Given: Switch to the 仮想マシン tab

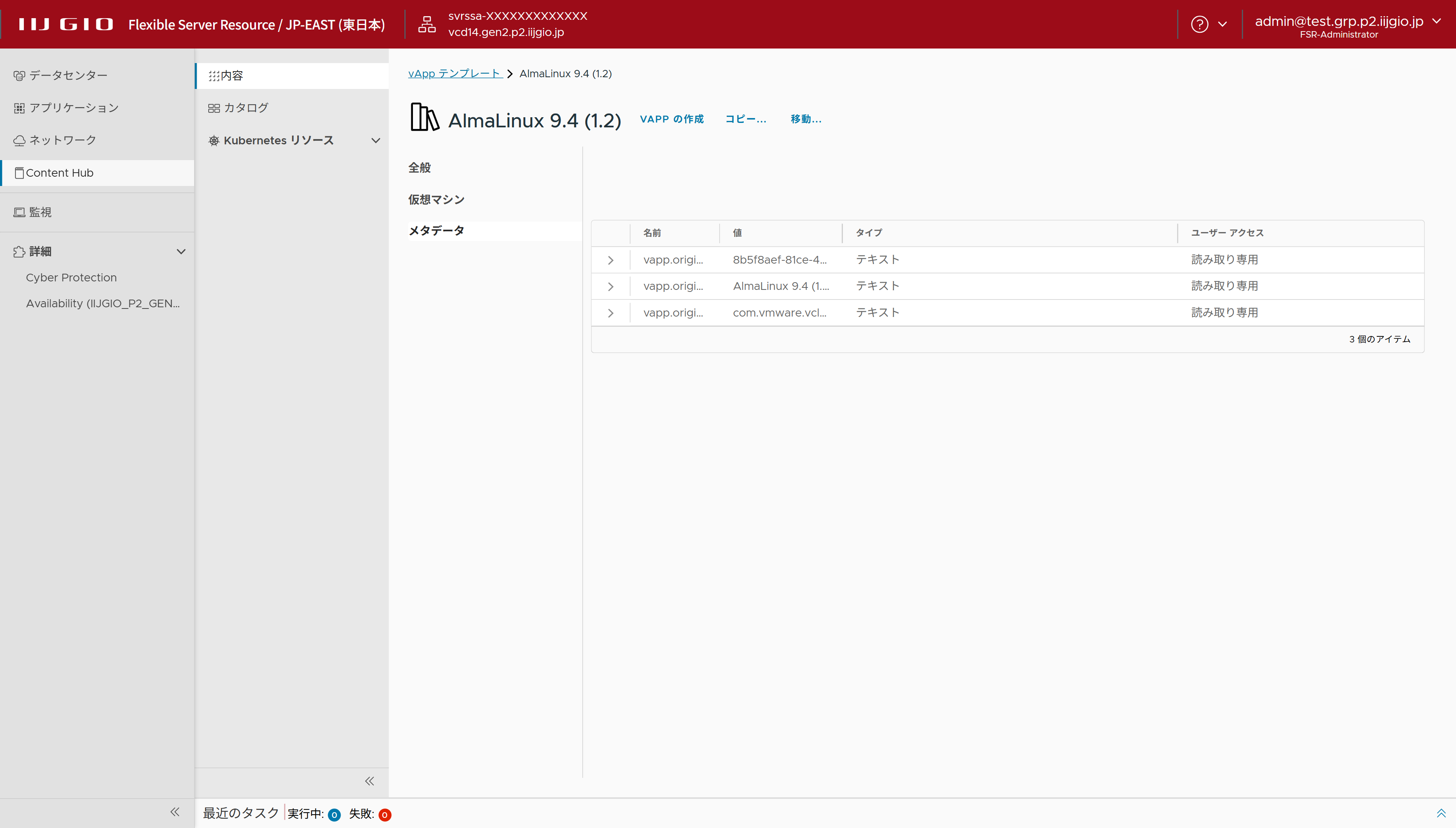Looking at the screenshot, I should [x=436, y=200].
